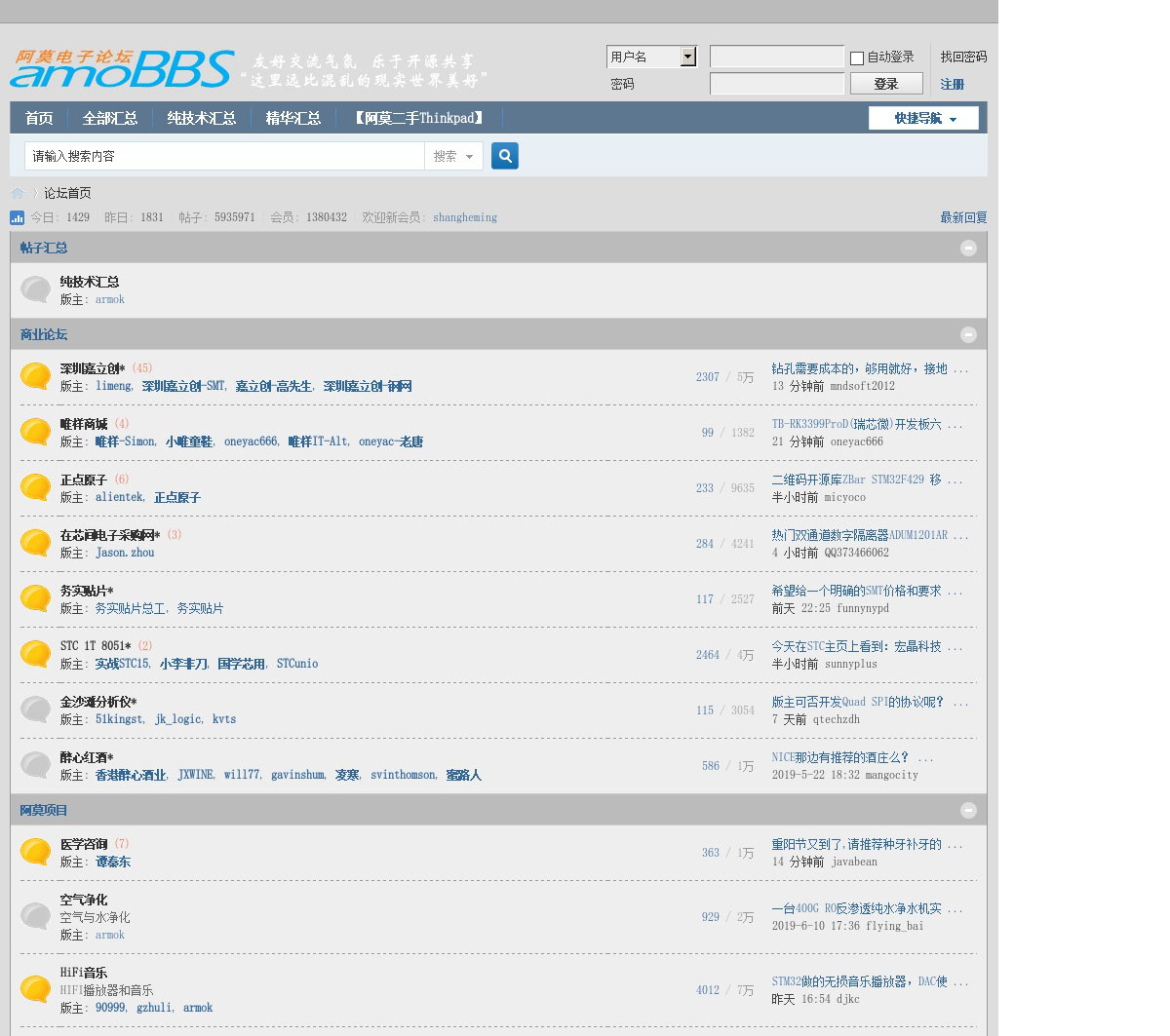
Task: Go to the 精华汇总 nav tab
Action: [x=292, y=118]
